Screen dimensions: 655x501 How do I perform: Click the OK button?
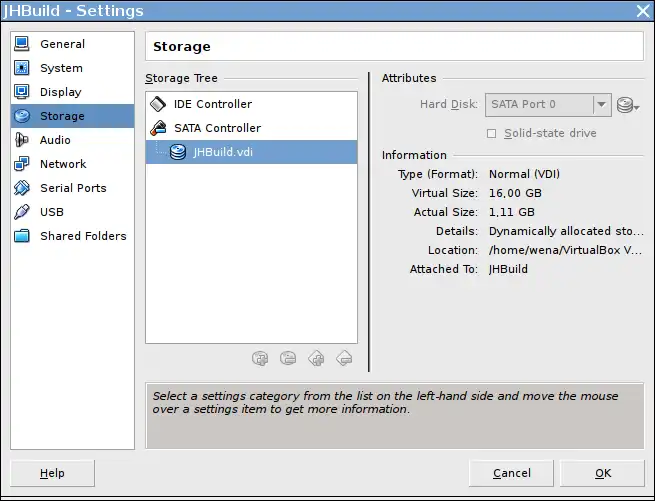click(x=602, y=473)
